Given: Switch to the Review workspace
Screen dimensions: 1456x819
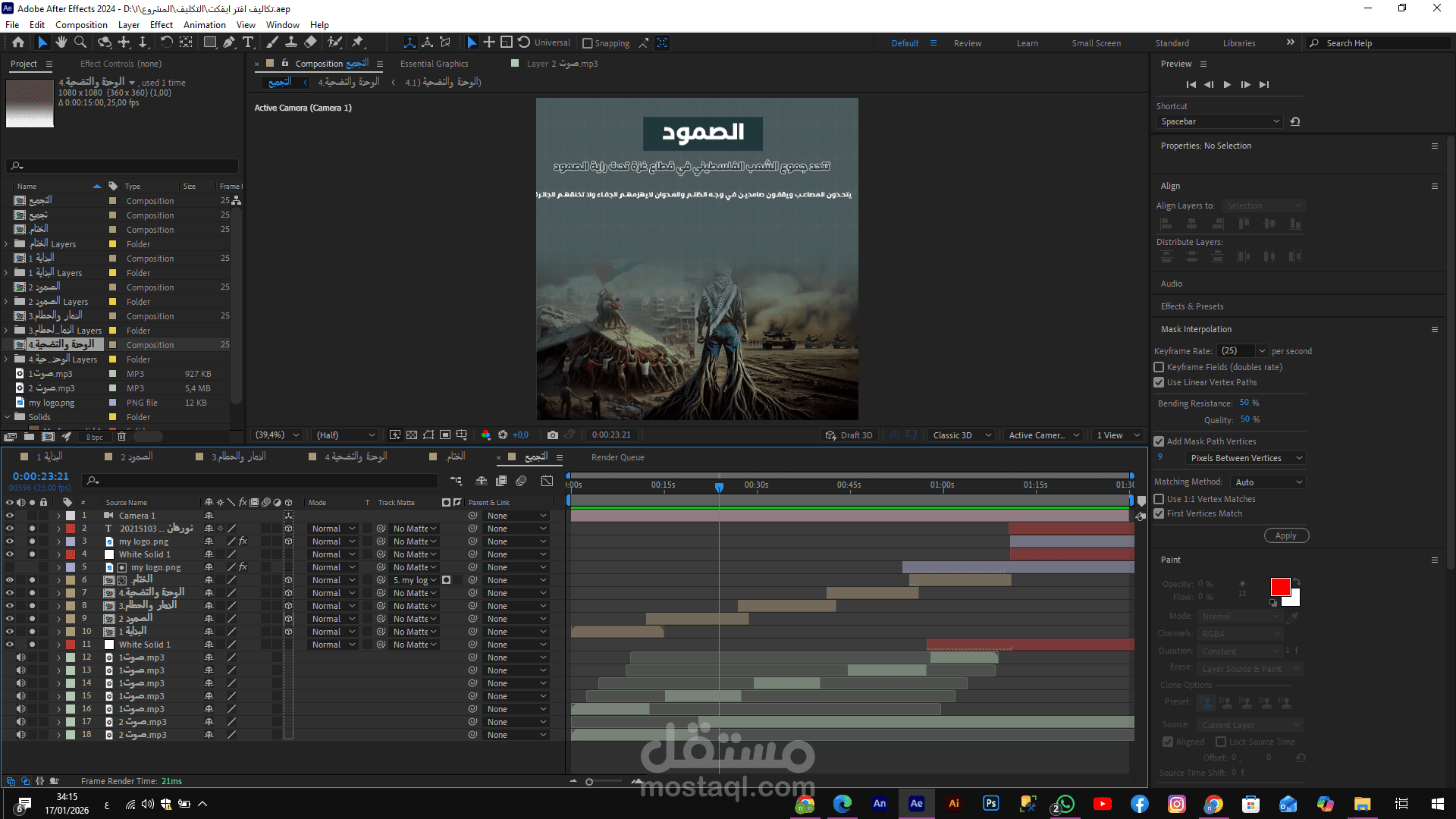Looking at the screenshot, I should pyautogui.click(x=967, y=43).
